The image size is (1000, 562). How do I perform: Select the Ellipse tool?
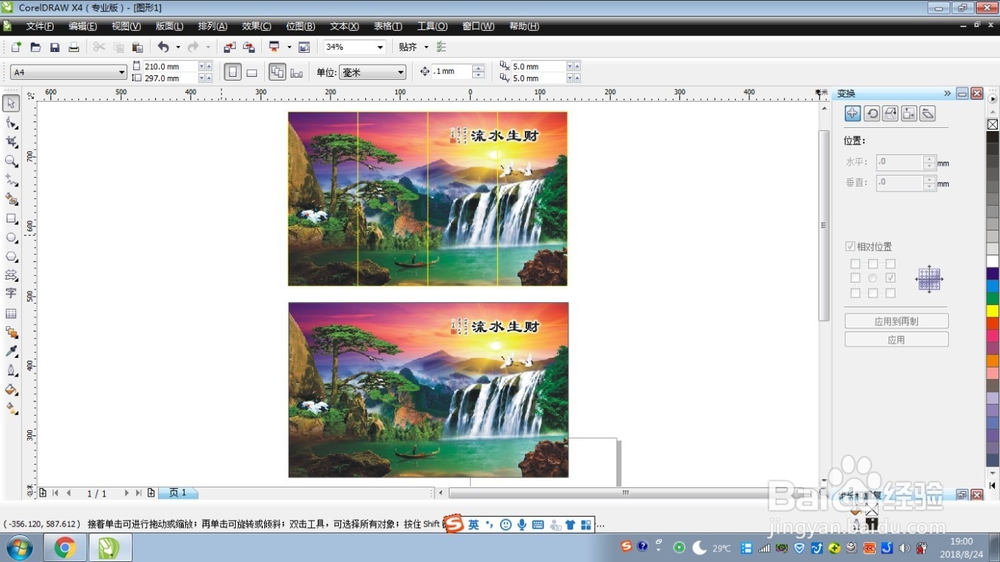(x=11, y=237)
